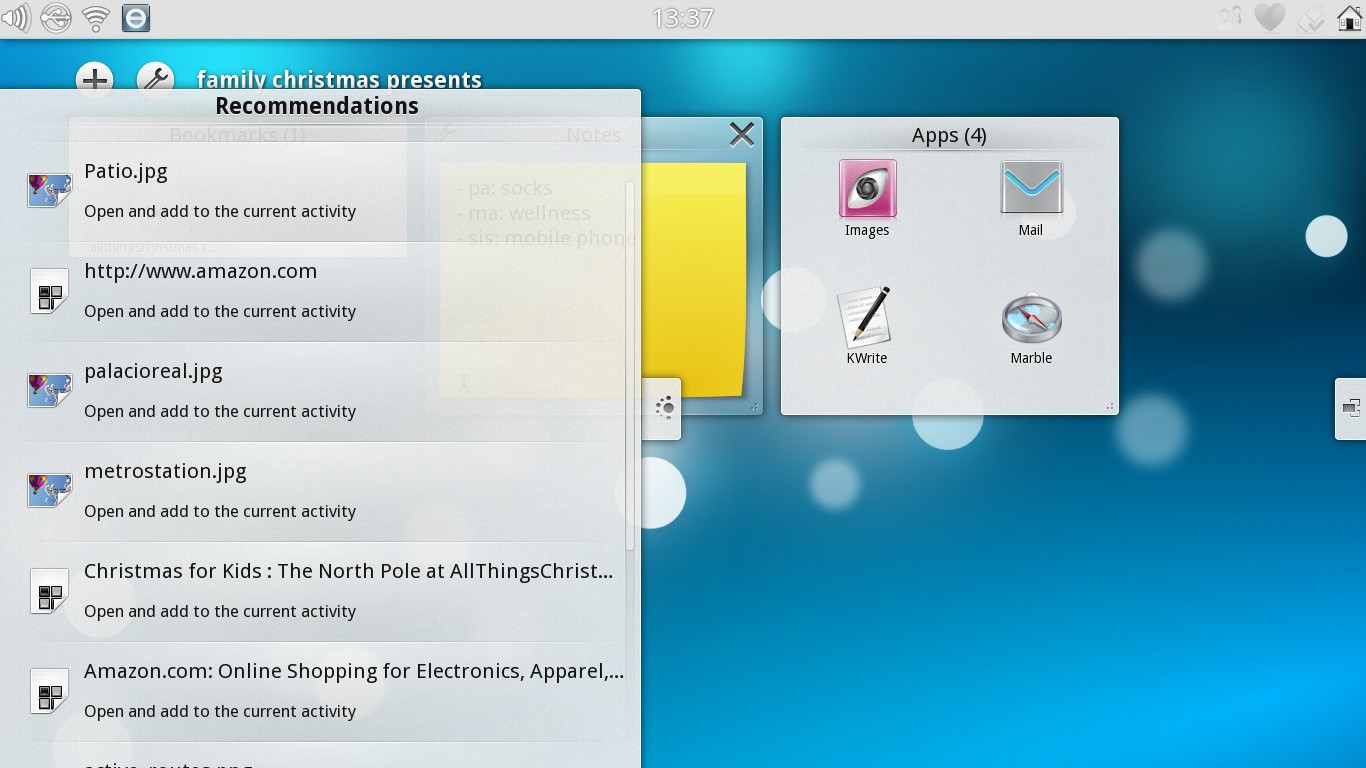This screenshot has height=768, width=1366.
Task: Click the activity title family christmas presents
Action: (339, 79)
